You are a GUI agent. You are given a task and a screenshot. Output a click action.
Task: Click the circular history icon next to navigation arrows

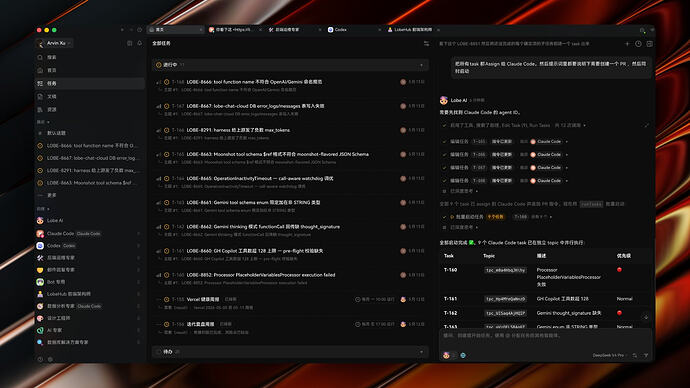[x=139, y=30]
